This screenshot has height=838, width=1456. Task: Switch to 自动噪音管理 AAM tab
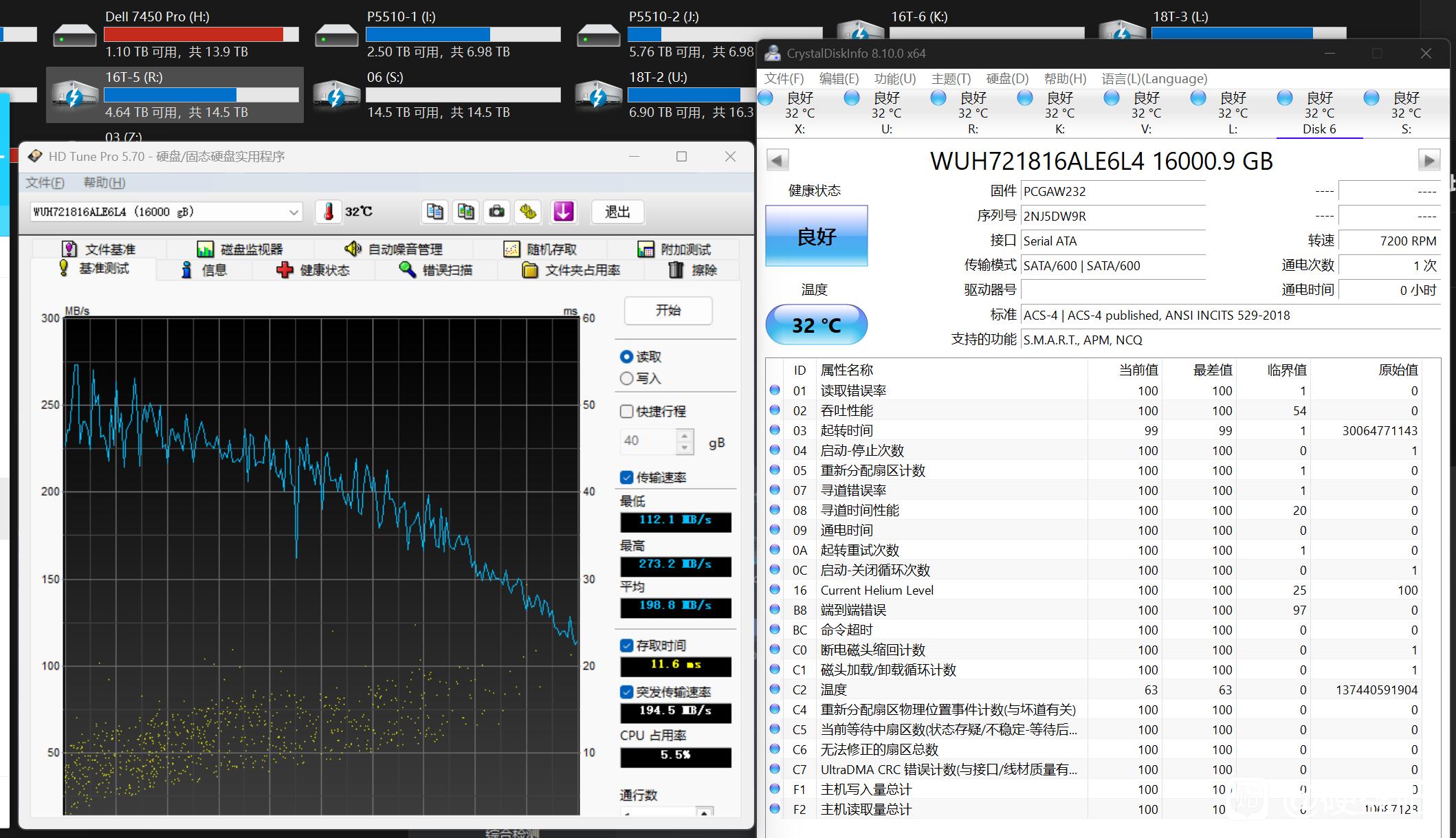coord(394,249)
